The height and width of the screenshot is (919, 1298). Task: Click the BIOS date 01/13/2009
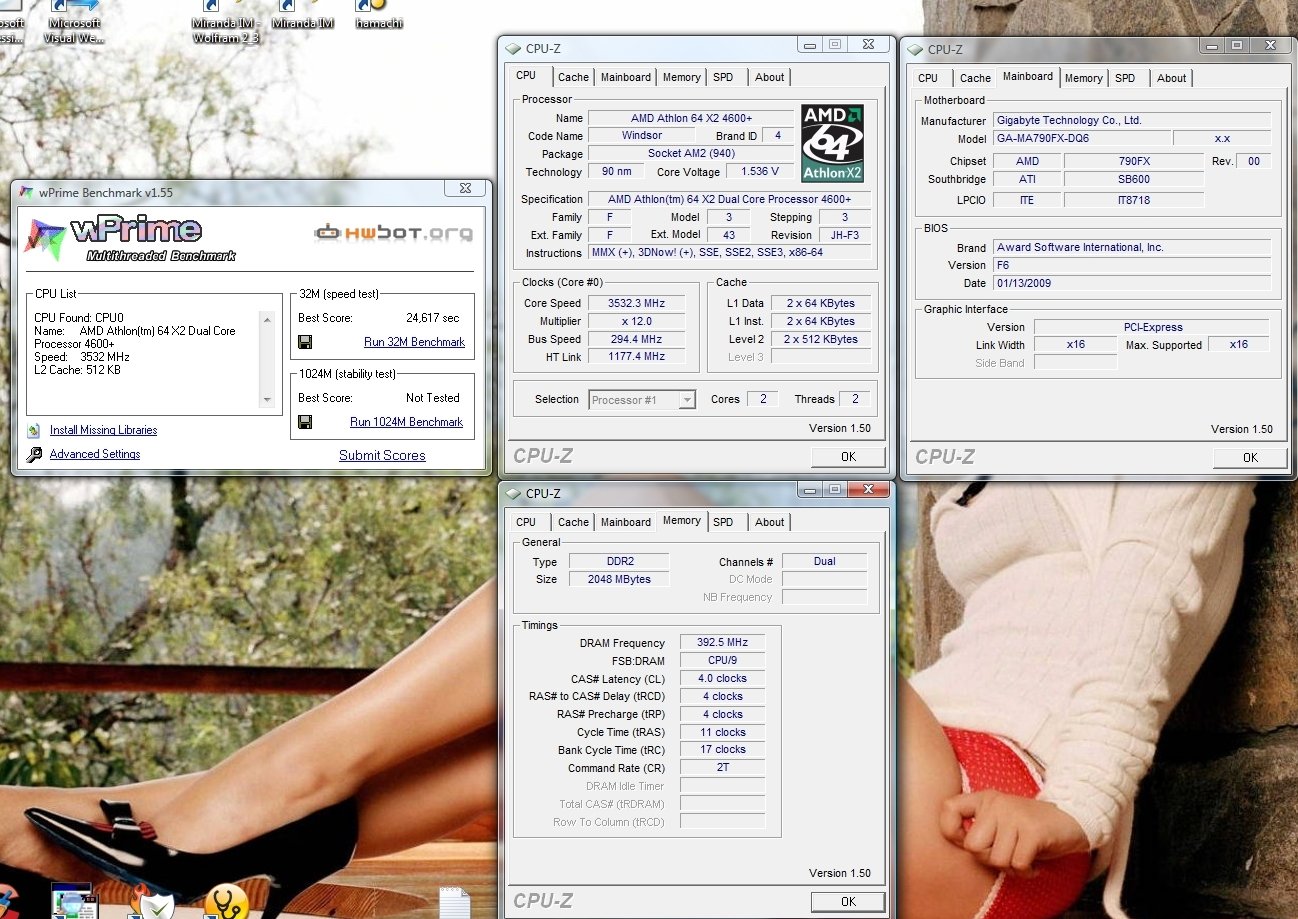click(1132, 283)
